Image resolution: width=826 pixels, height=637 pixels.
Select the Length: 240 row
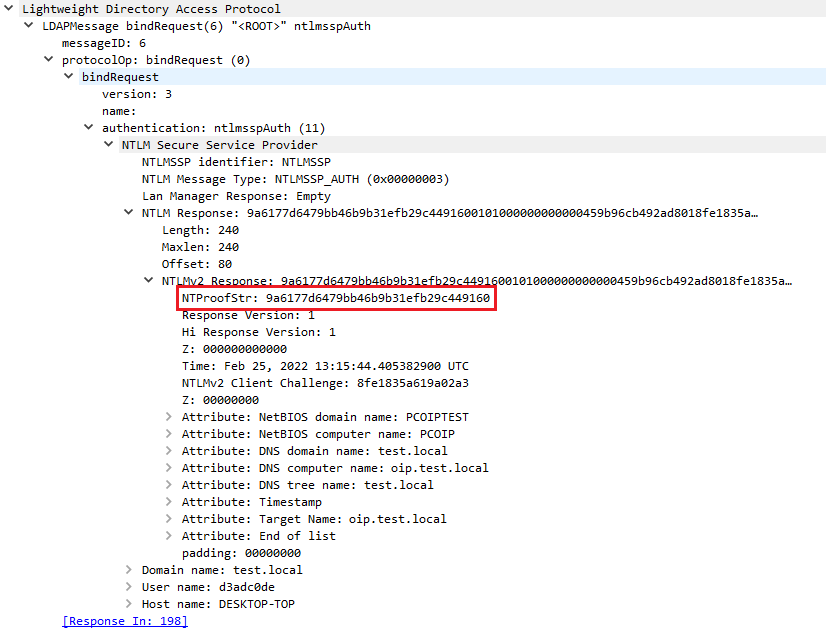click(200, 230)
